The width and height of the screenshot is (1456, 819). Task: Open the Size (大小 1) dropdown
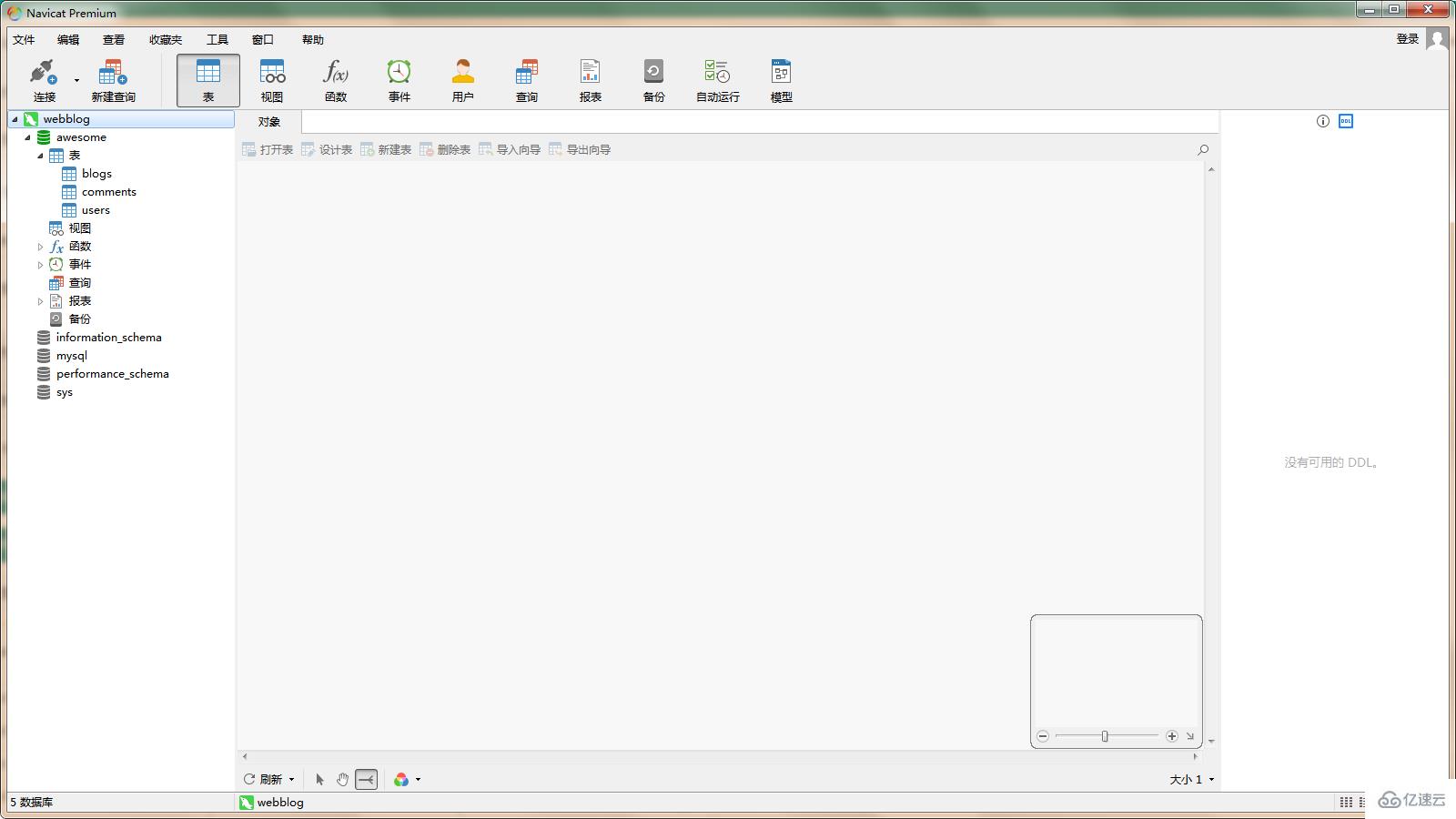[1191, 780]
